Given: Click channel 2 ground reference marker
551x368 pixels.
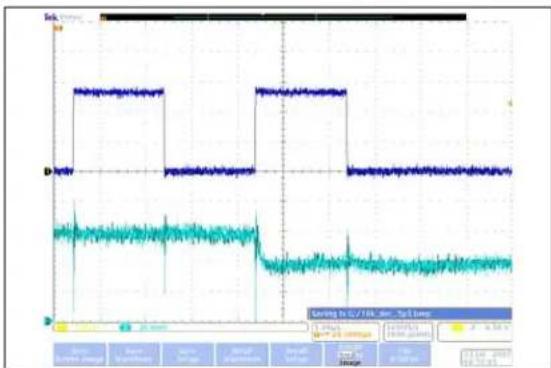Looking at the screenshot, I should tap(48, 321).
